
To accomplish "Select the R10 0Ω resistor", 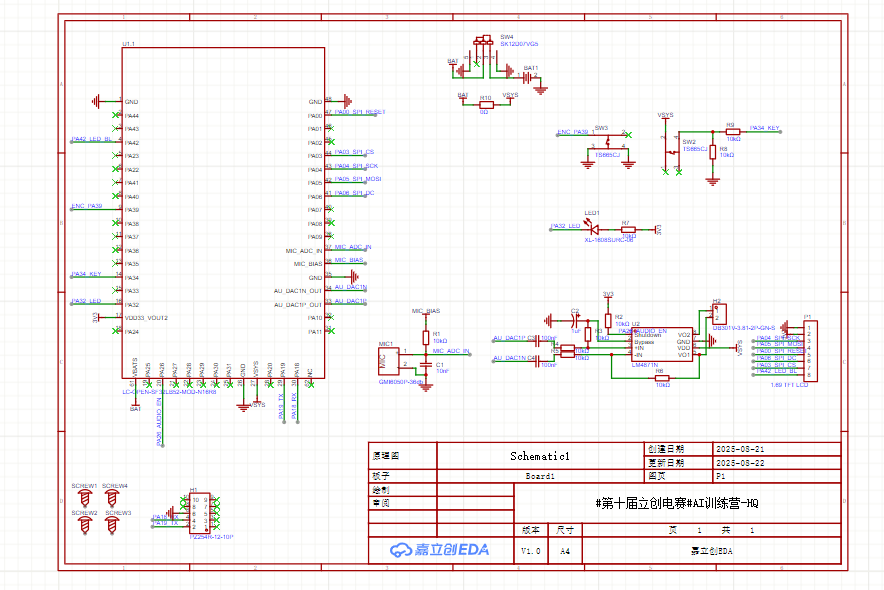I will point(485,104).
